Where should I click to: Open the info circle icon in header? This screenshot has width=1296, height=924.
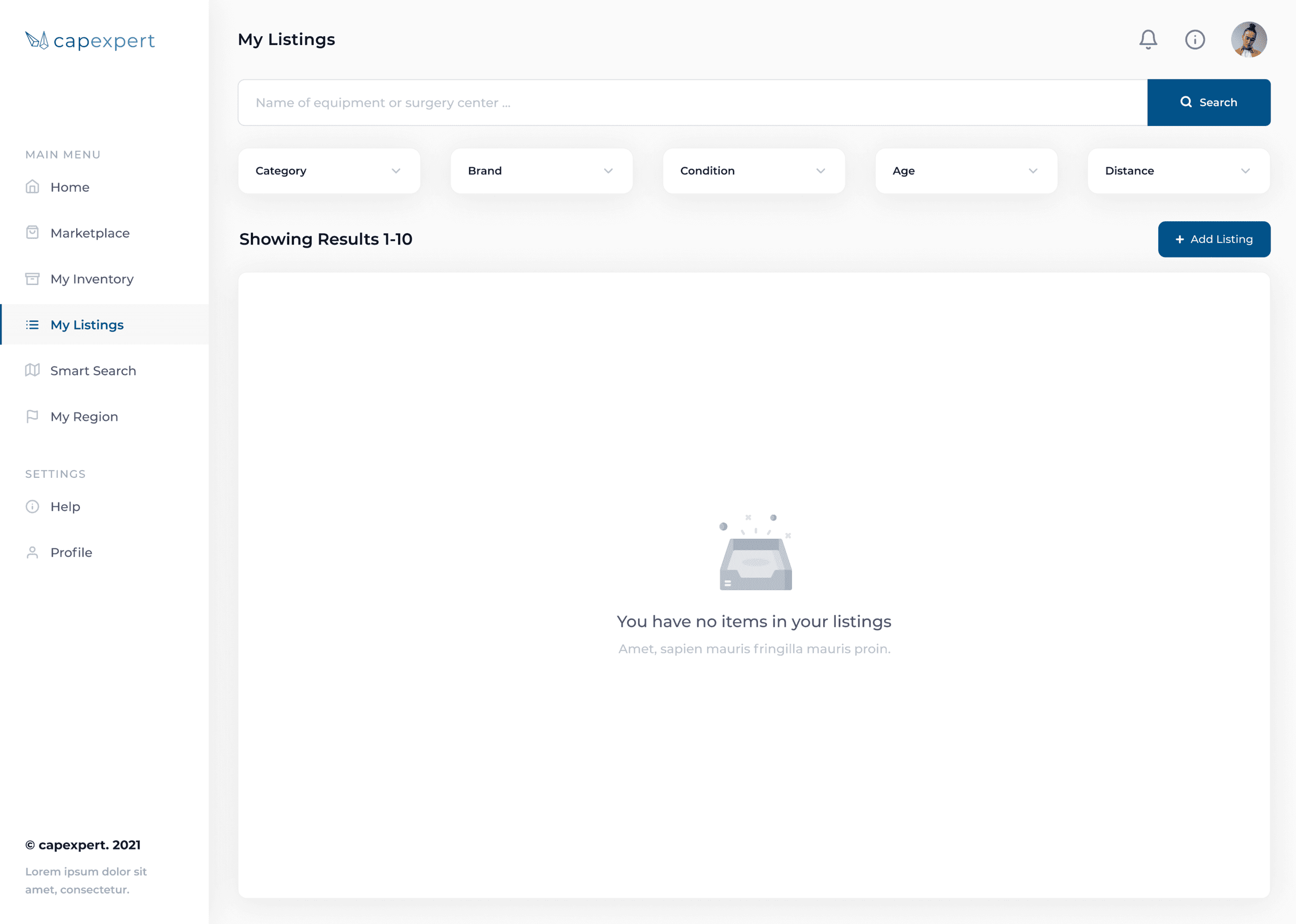point(1195,40)
